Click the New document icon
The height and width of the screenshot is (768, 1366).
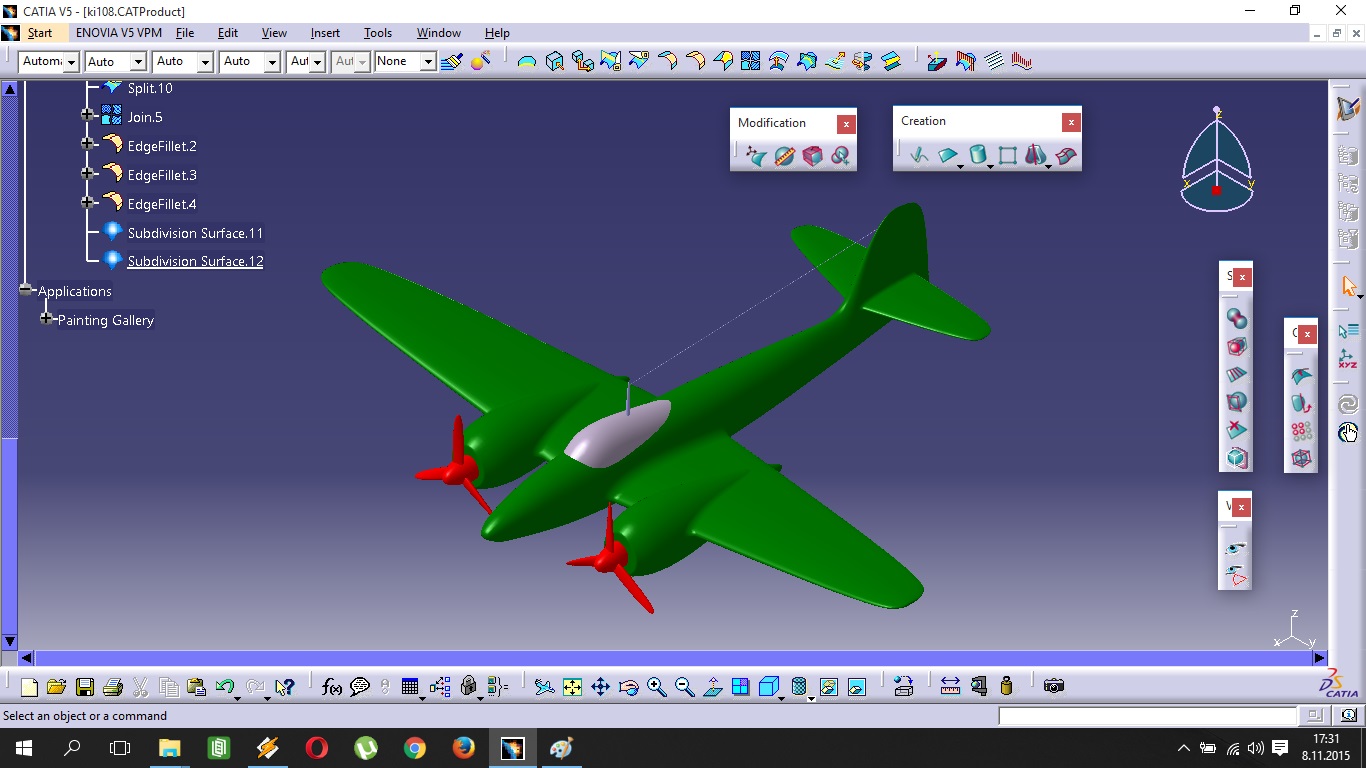click(x=29, y=687)
